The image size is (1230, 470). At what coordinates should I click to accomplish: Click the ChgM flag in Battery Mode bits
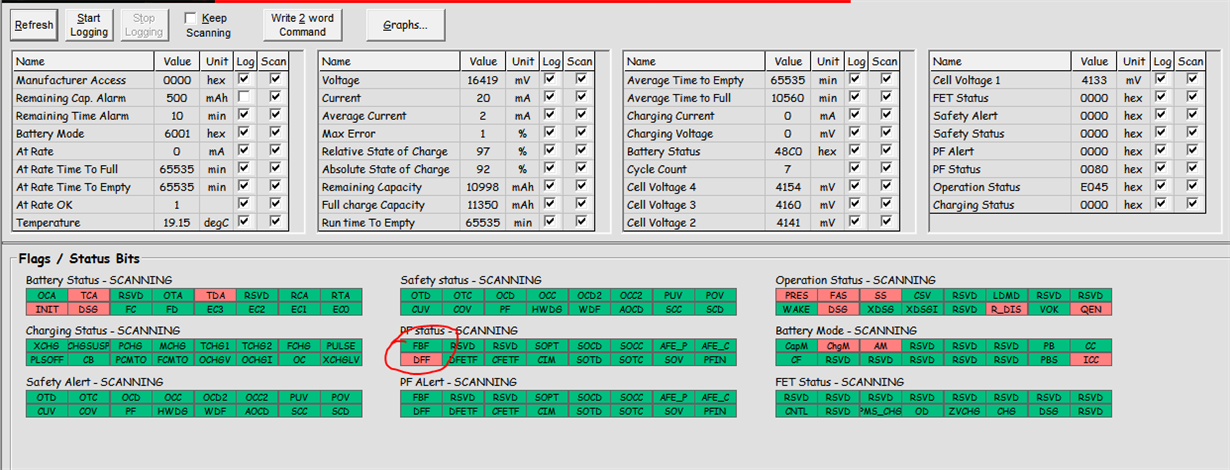pyautogui.click(x=838, y=346)
